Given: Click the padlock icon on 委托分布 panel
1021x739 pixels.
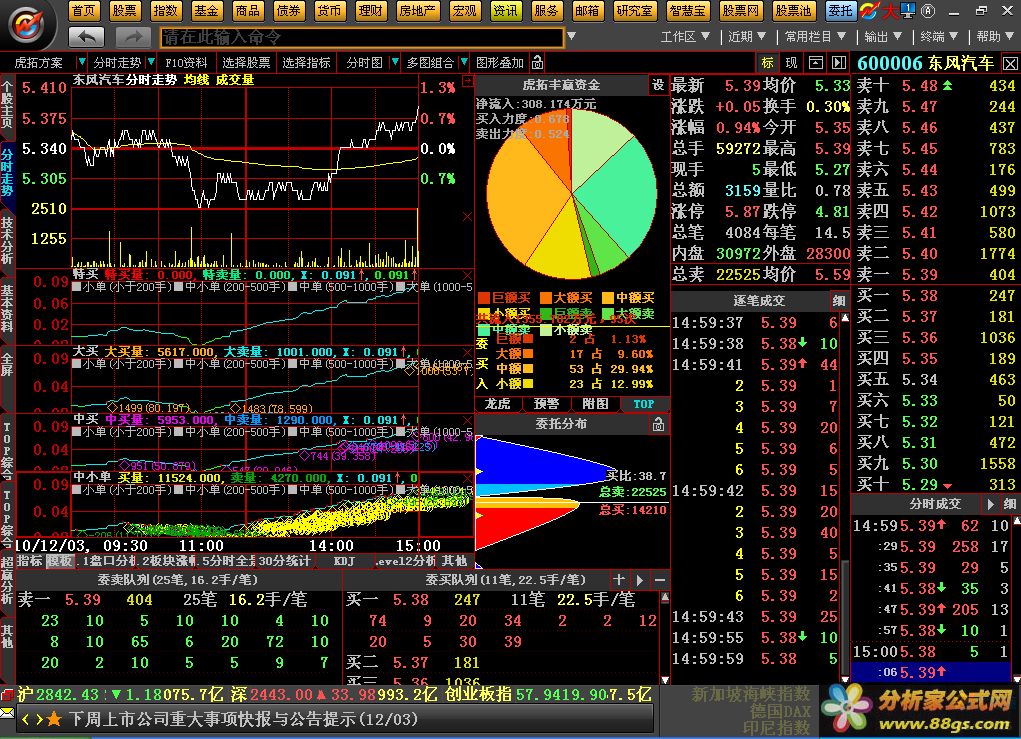Looking at the screenshot, I should (658, 425).
